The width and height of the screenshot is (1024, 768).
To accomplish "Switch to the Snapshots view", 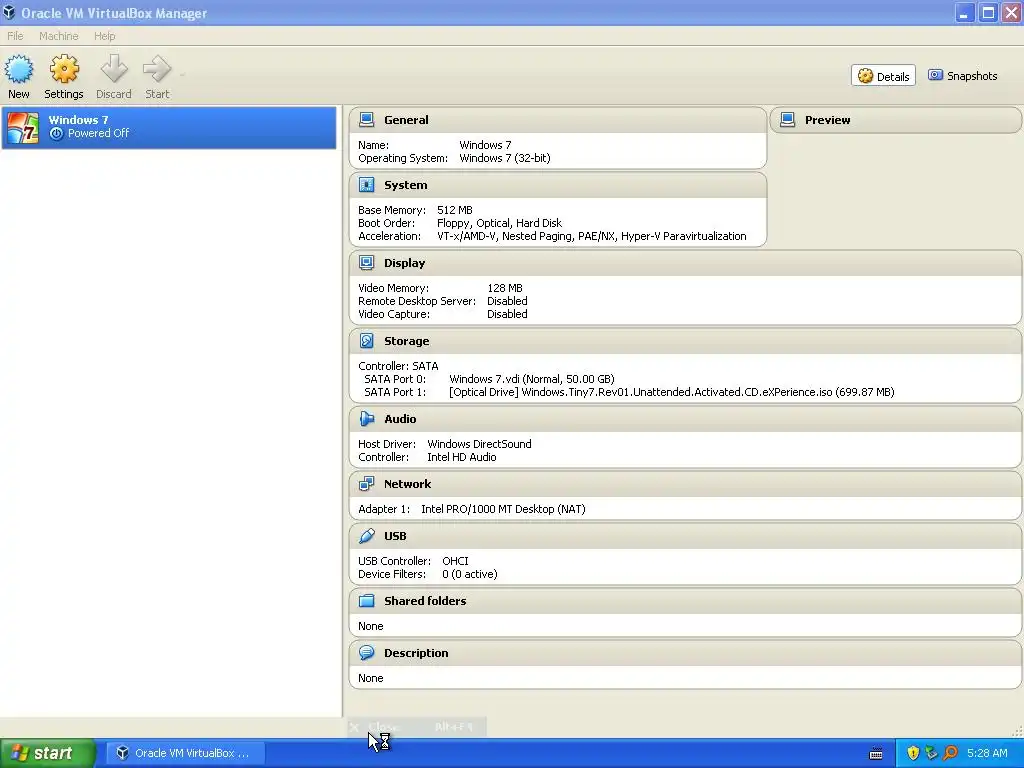I will pos(963,76).
